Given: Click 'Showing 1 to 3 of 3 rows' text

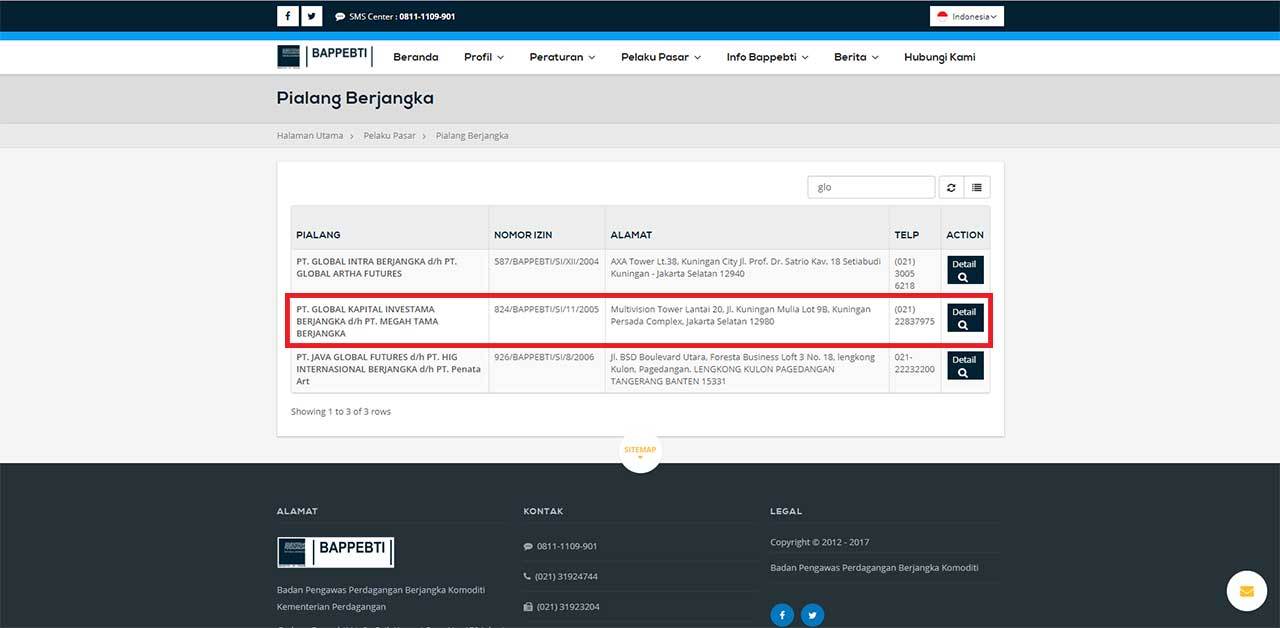Looking at the screenshot, I should 341,412.
